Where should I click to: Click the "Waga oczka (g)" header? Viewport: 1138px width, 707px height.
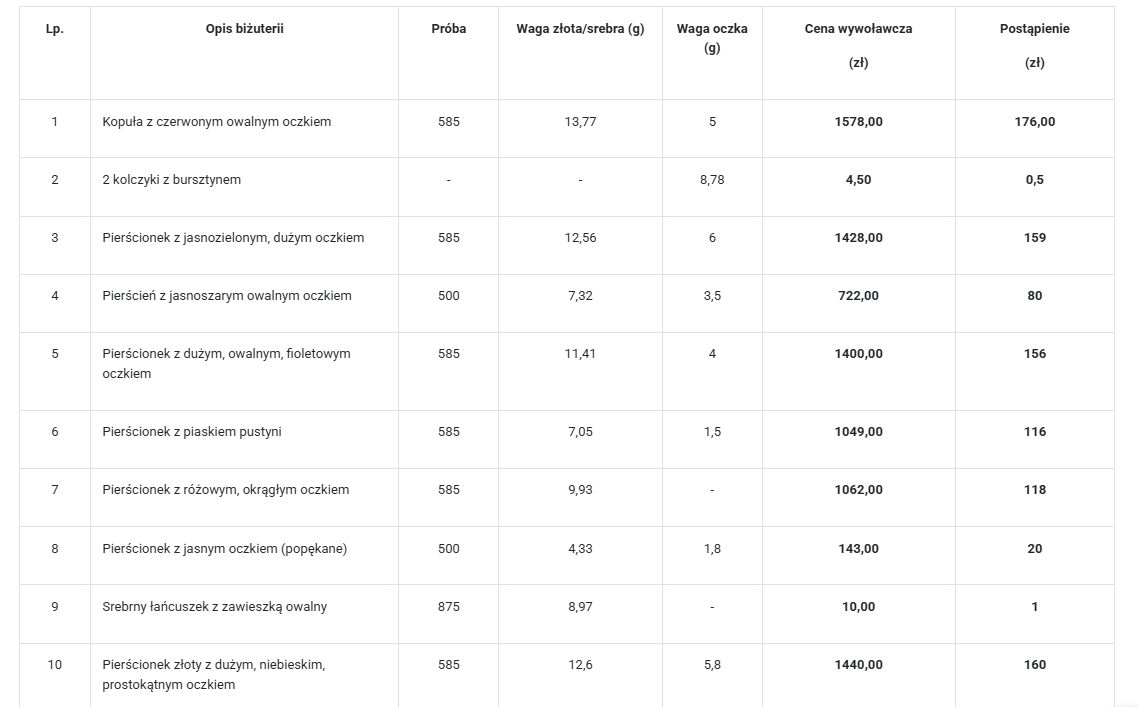(x=712, y=38)
